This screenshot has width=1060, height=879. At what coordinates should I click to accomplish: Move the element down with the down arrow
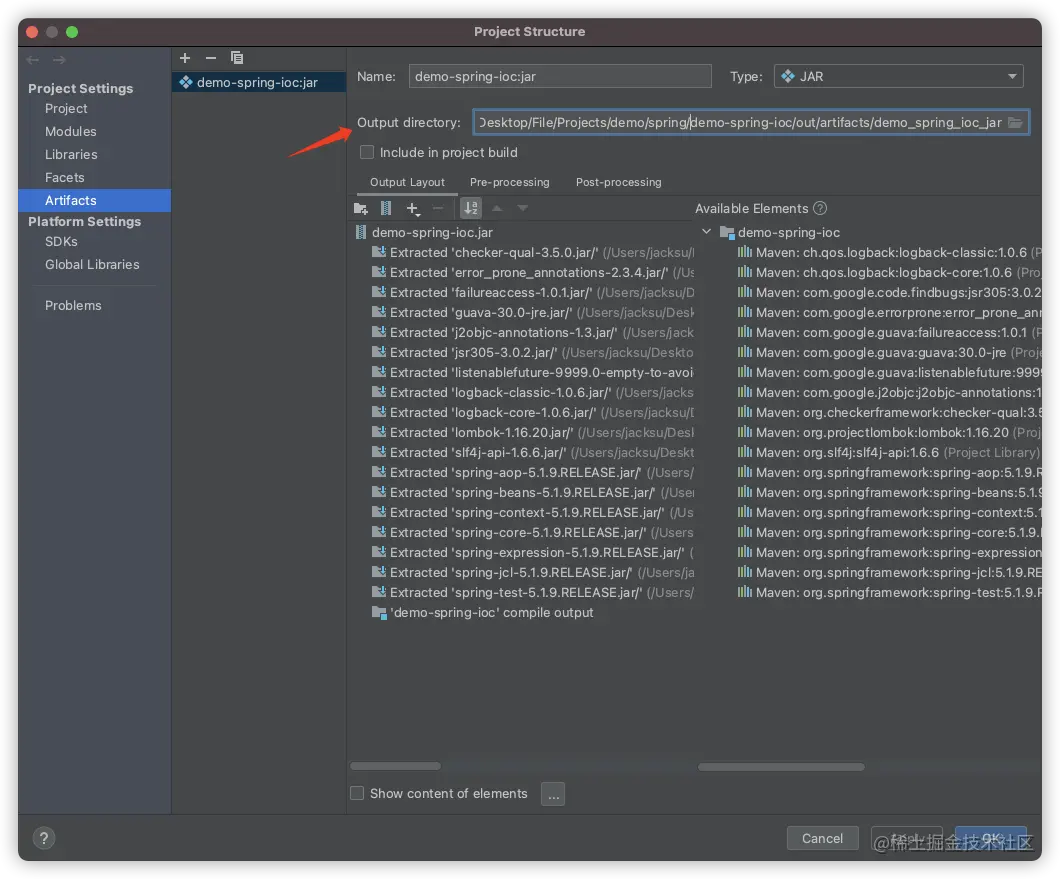523,208
